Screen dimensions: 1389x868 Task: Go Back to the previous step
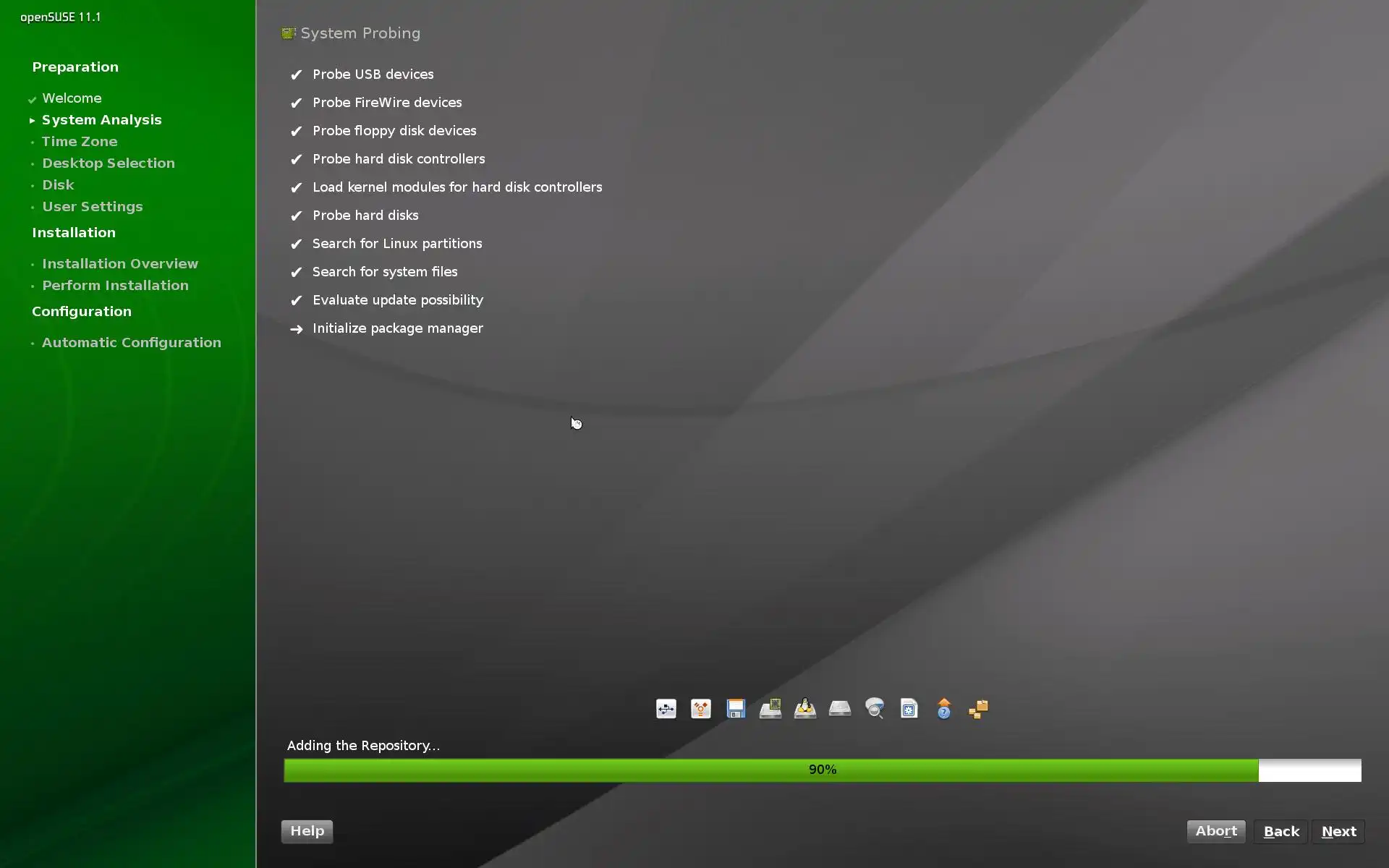tap(1280, 831)
